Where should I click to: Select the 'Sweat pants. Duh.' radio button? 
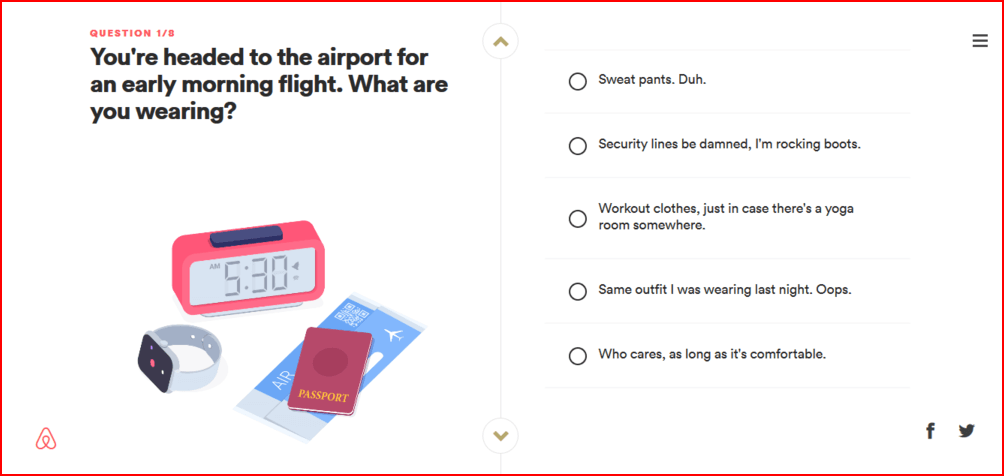[577, 81]
